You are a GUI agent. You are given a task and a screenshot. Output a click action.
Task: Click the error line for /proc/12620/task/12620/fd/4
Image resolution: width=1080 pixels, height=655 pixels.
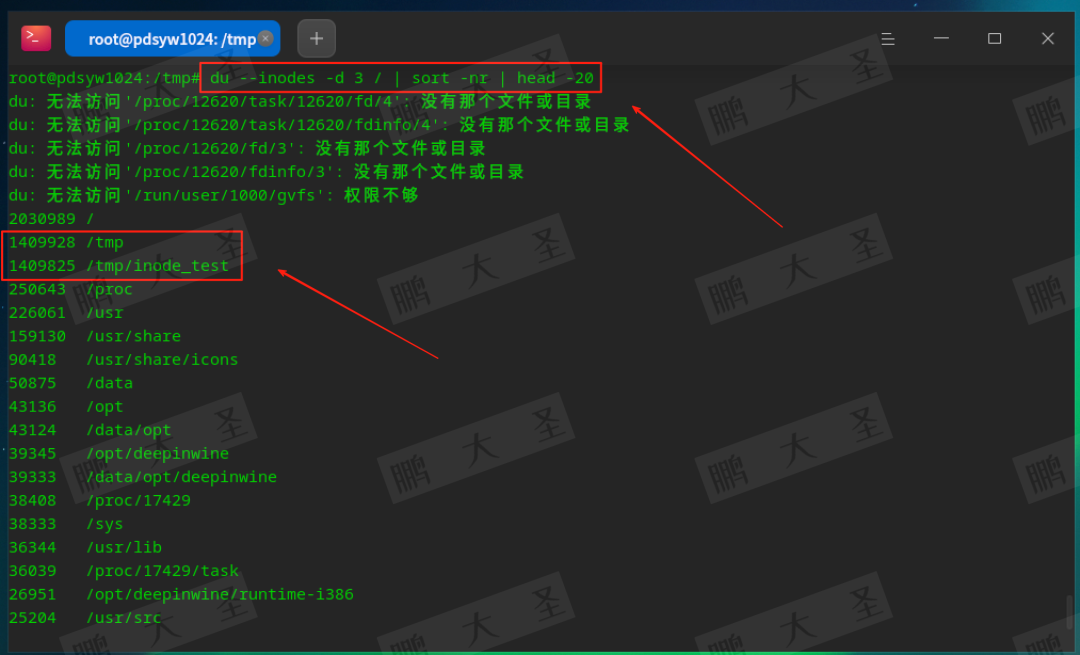tap(300, 101)
